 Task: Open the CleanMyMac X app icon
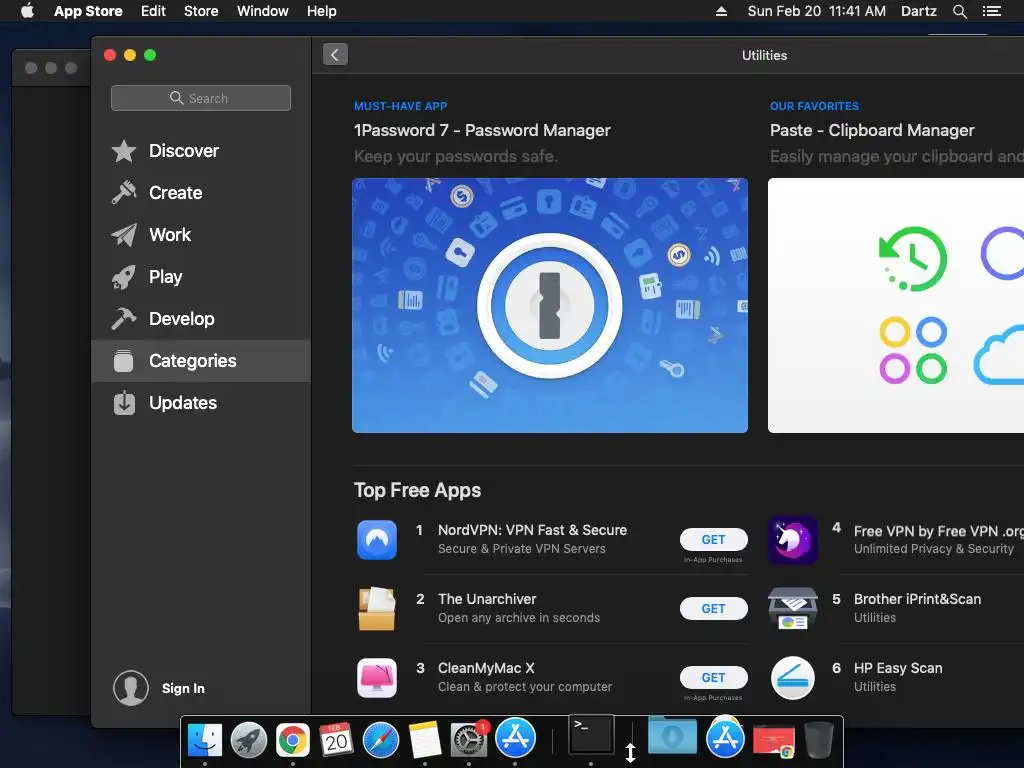(377, 678)
